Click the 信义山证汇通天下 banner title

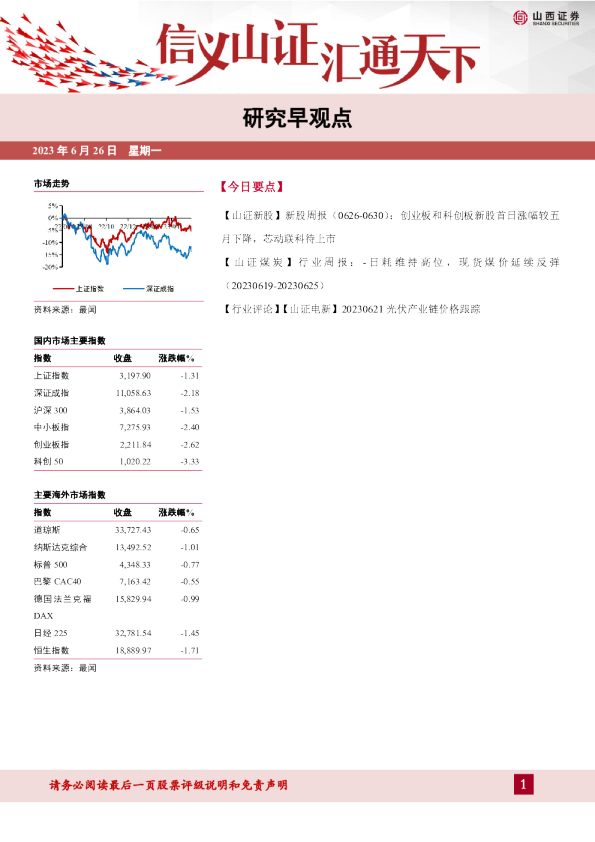[317, 54]
